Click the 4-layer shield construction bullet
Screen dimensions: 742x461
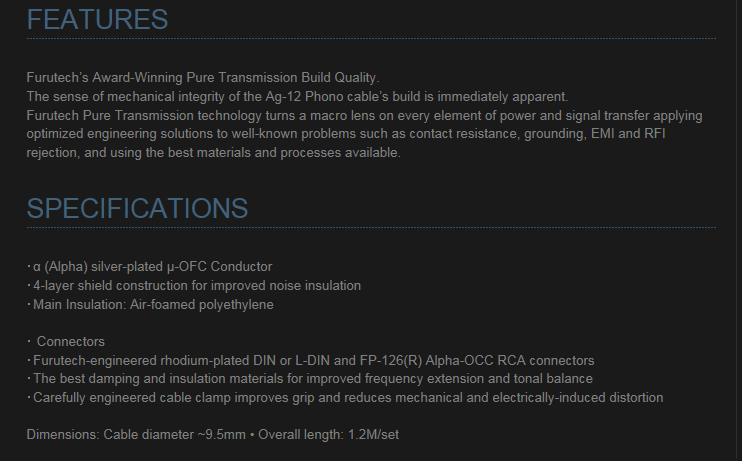coord(194,286)
